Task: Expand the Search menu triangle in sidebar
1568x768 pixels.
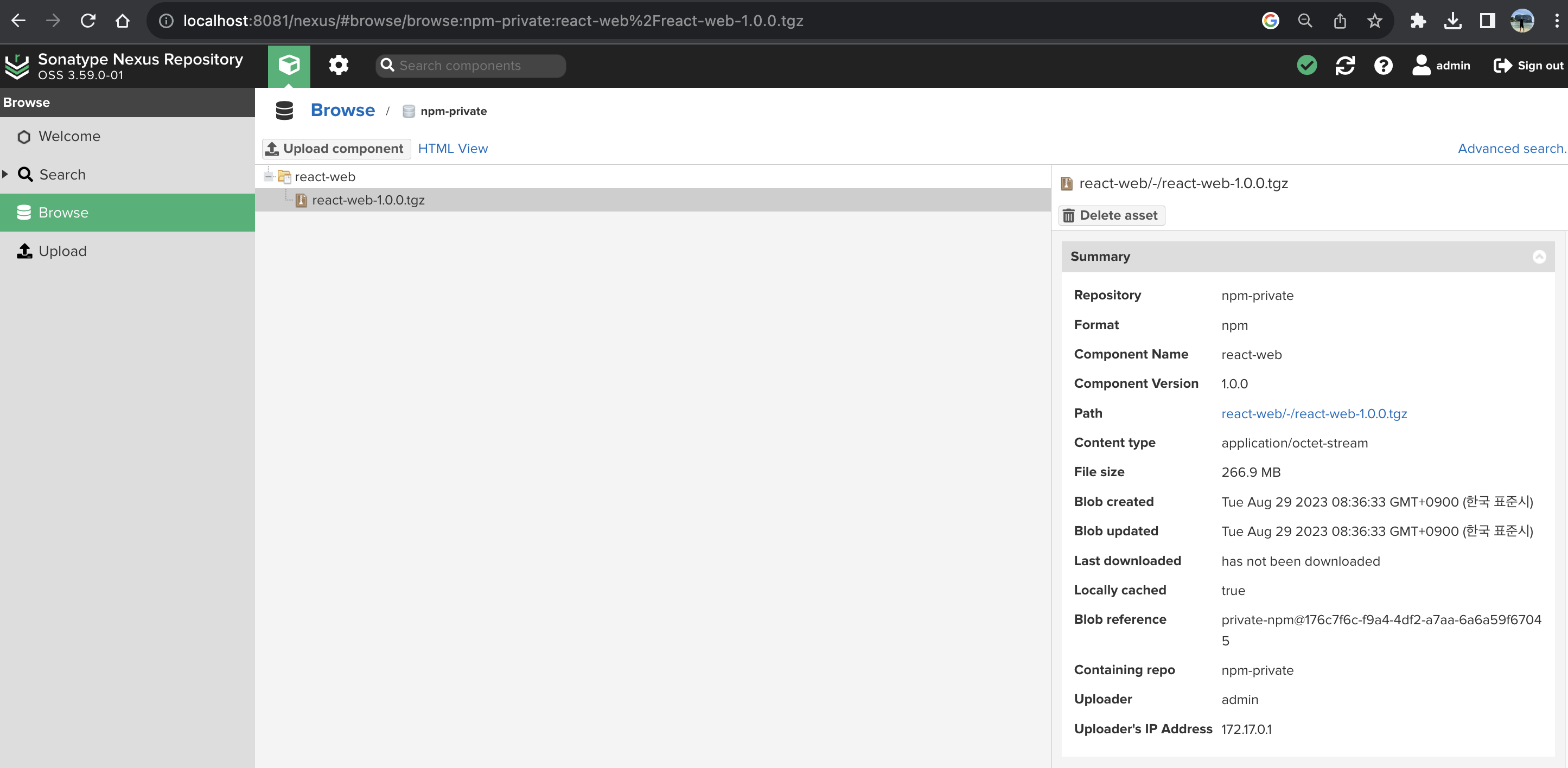Action: click(5, 174)
